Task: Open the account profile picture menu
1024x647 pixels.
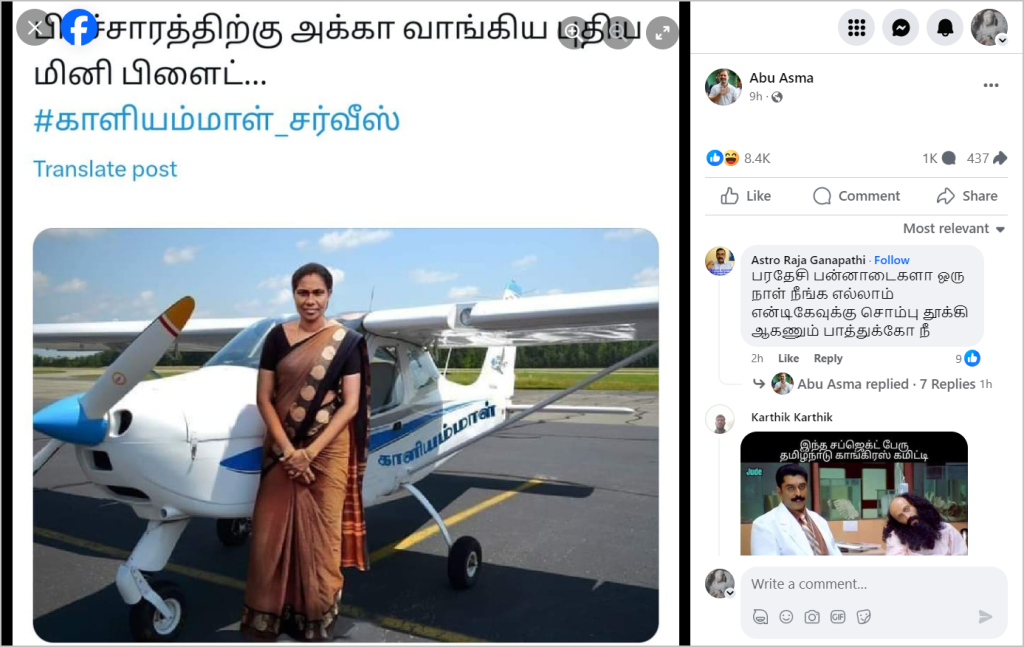Action: click(989, 27)
